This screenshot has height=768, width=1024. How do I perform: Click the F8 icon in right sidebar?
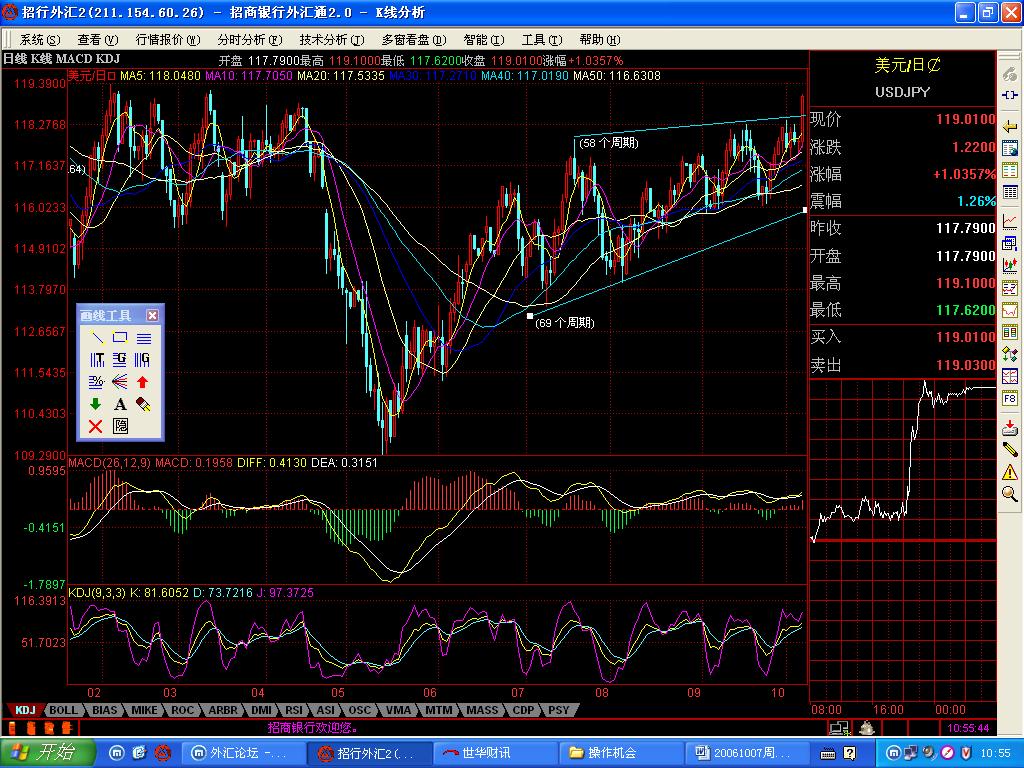1010,398
